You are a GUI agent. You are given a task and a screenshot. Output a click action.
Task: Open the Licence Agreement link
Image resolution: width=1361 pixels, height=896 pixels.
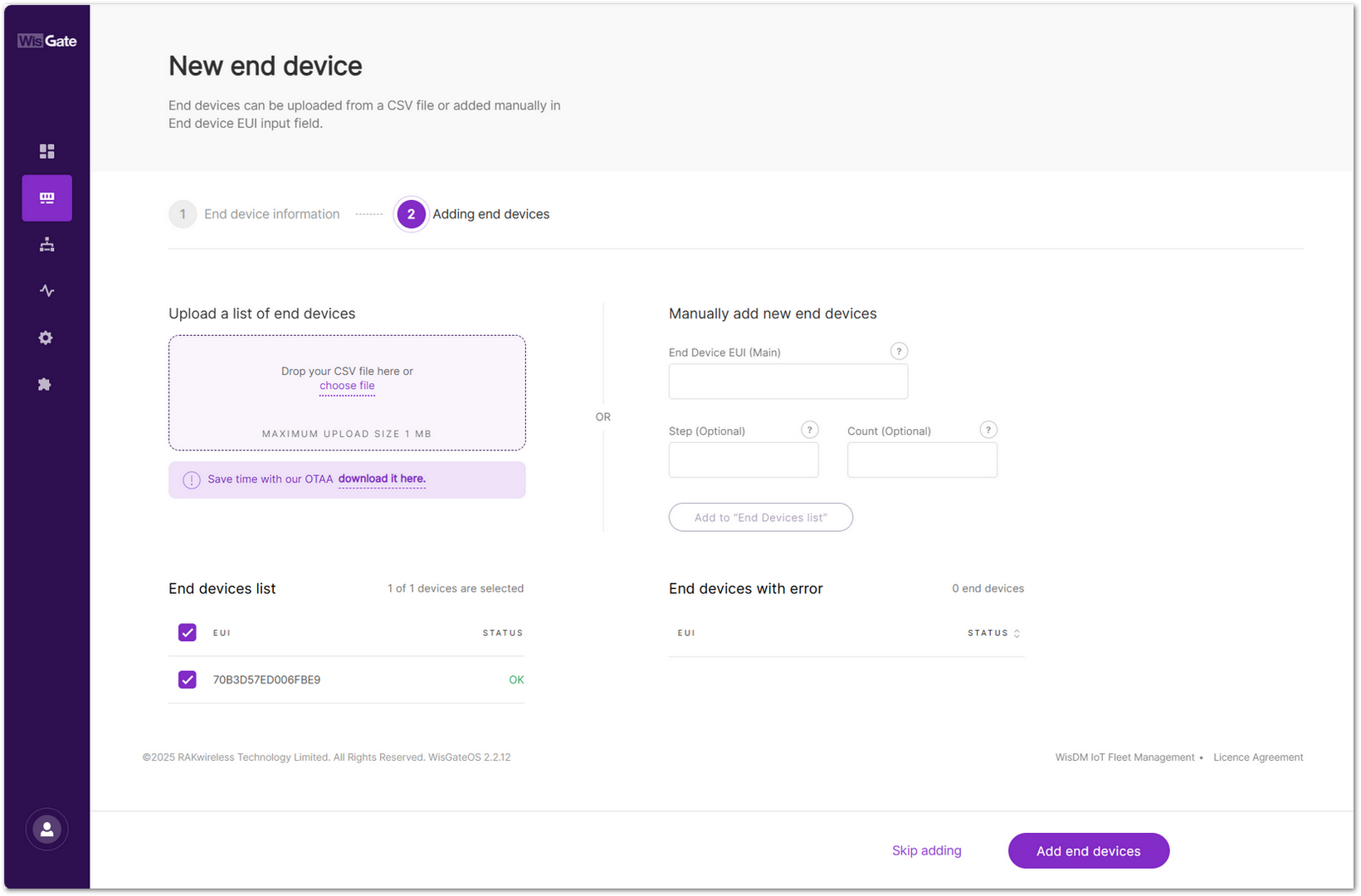(1257, 757)
